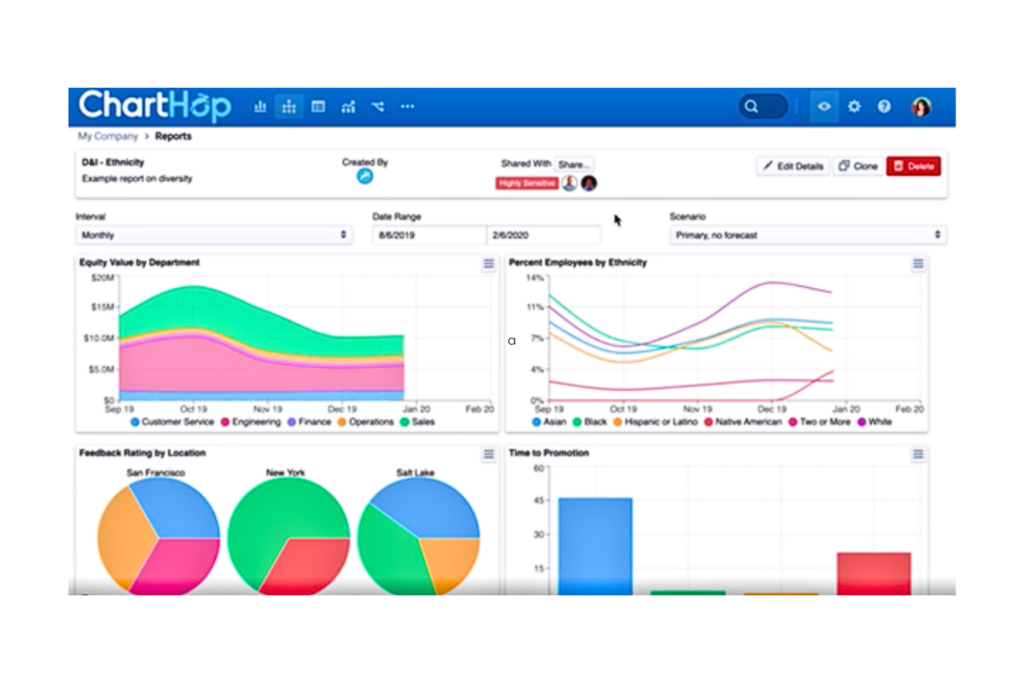
Task: Click the Highly Sensitive red badge
Action: (x=524, y=183)
